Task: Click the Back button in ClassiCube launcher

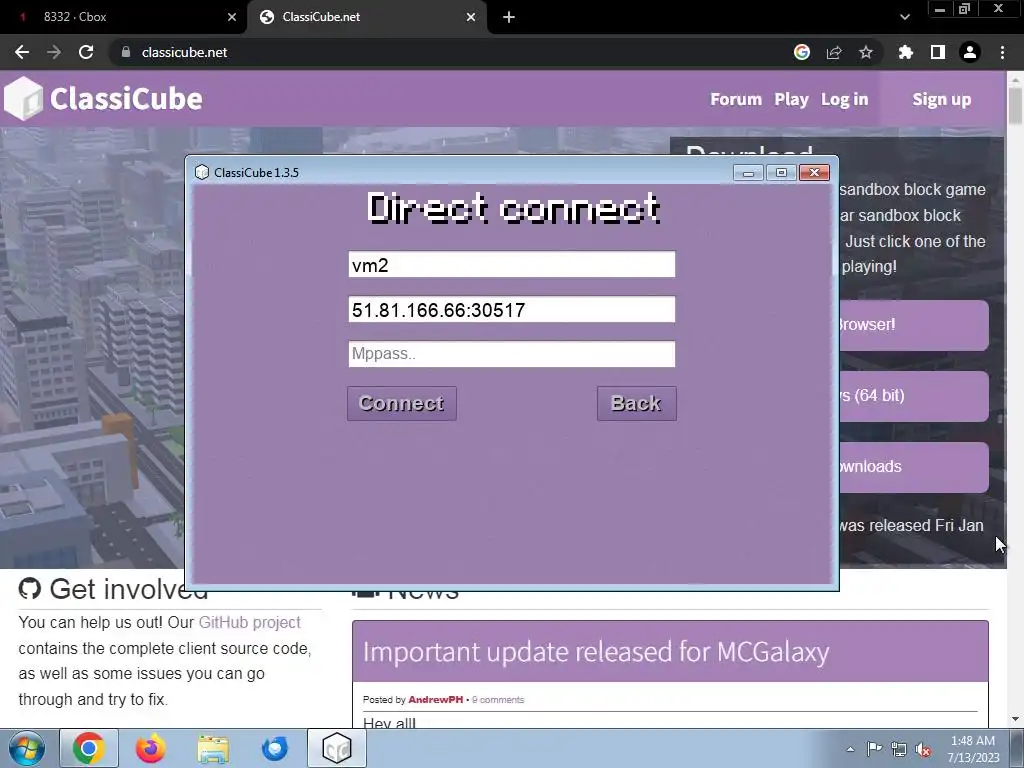Action: pos(636,403)
